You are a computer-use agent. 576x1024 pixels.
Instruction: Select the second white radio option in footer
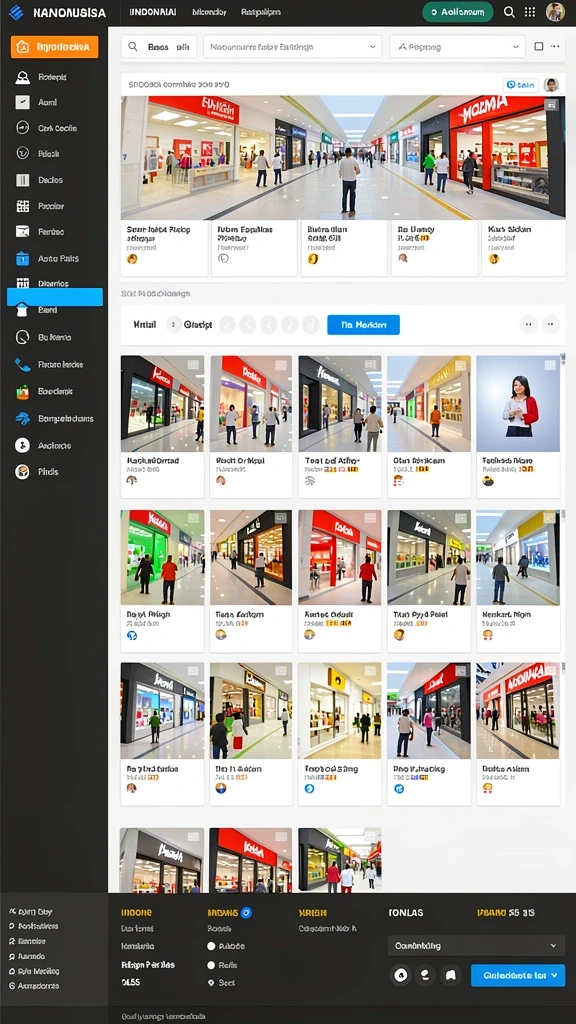(x=211, y=965)
